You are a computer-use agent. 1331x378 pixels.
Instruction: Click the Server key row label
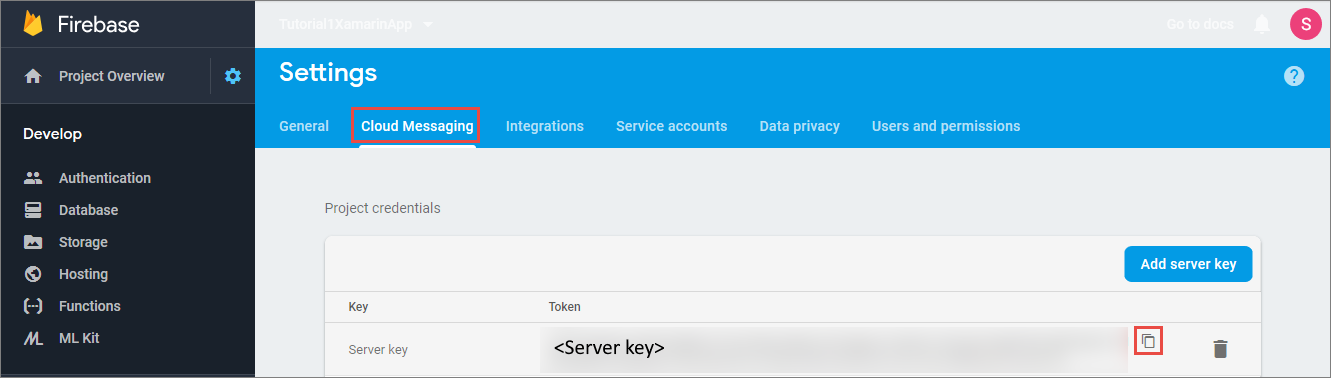pyautogui.click(x=378, y=350)
